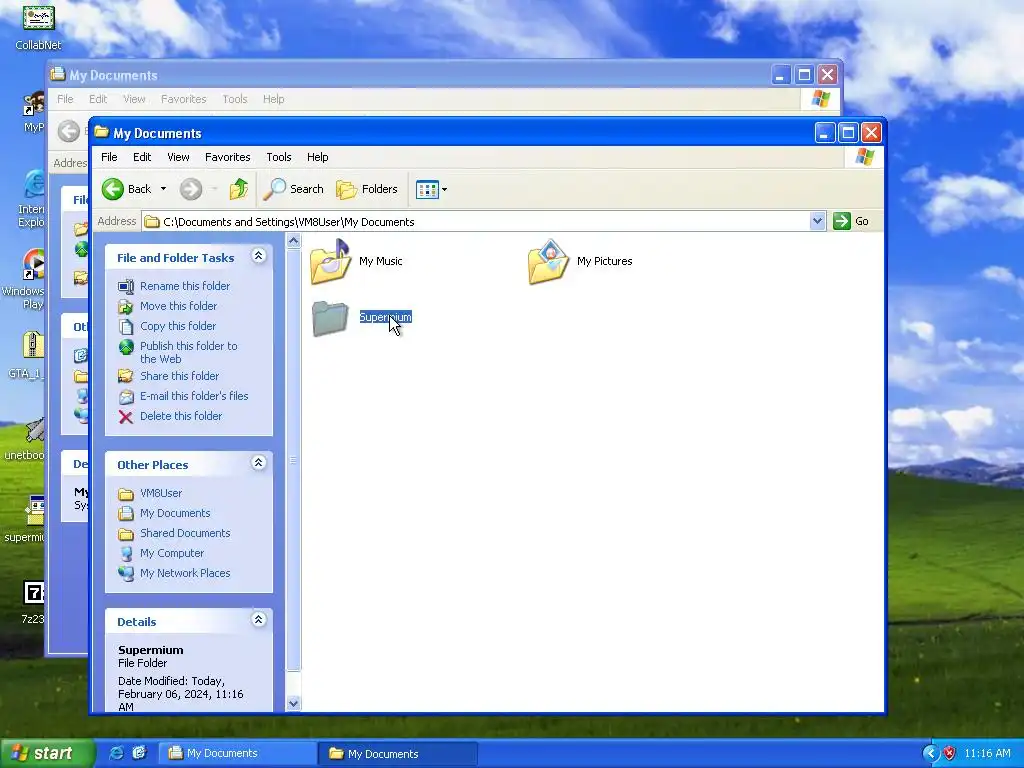The width and height of the screenshot is (1024, 768).
Task: Open My Computer in Other Places
Action: 172,553
